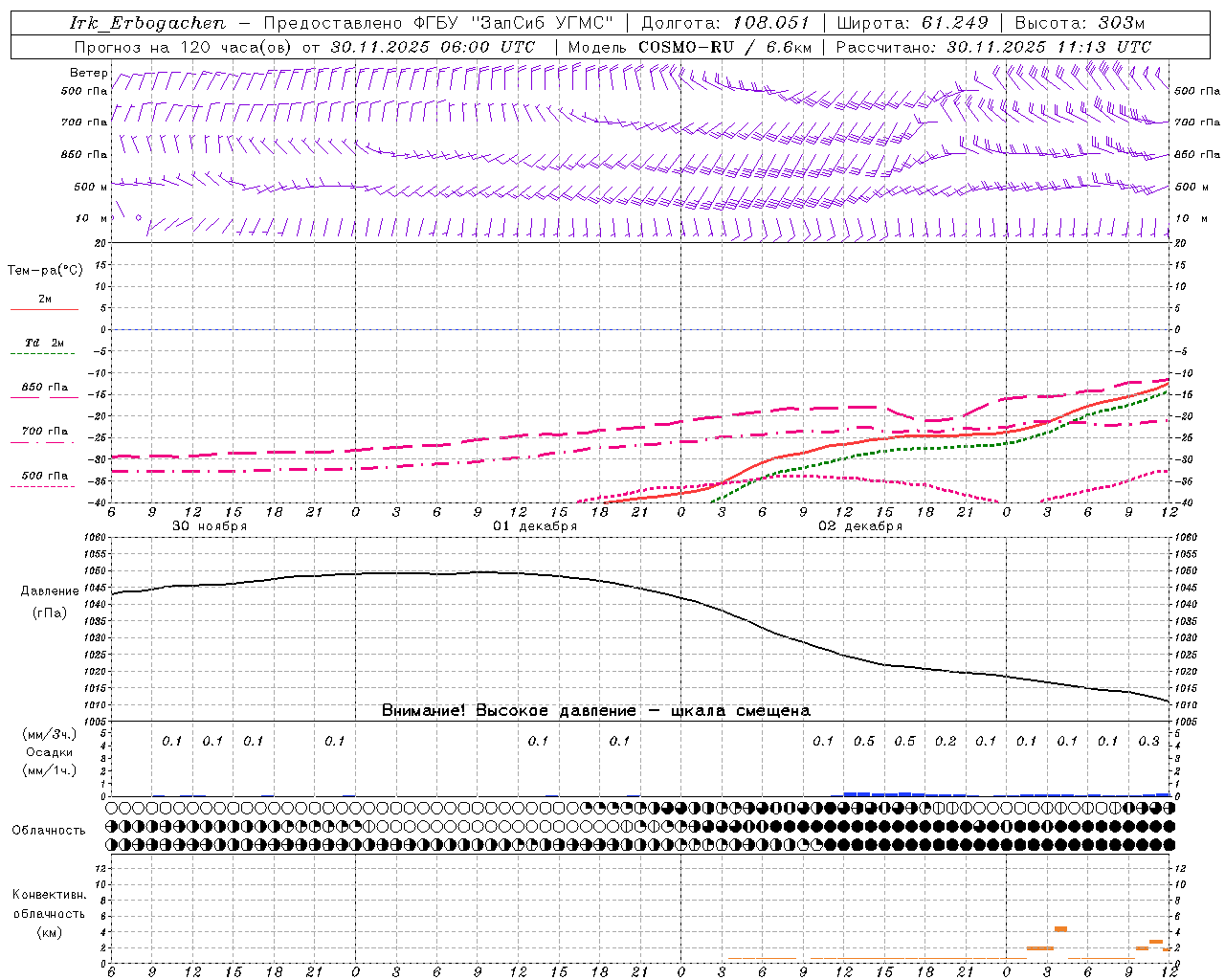Click the dotted line sample under legend '500 гПа'

(44, 487)
